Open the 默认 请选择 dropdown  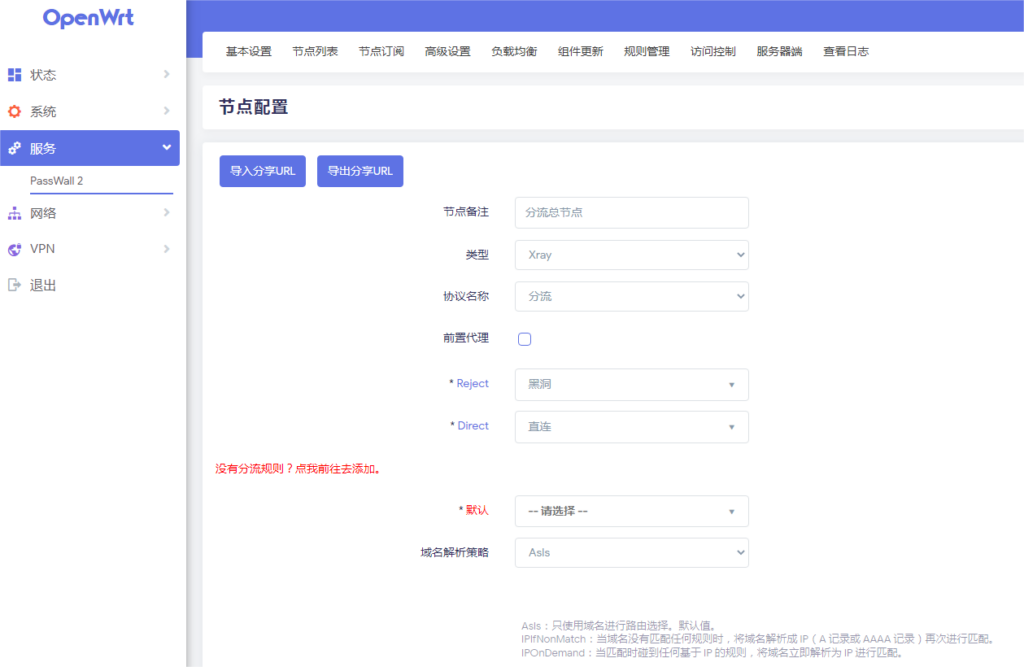(631, 511)
